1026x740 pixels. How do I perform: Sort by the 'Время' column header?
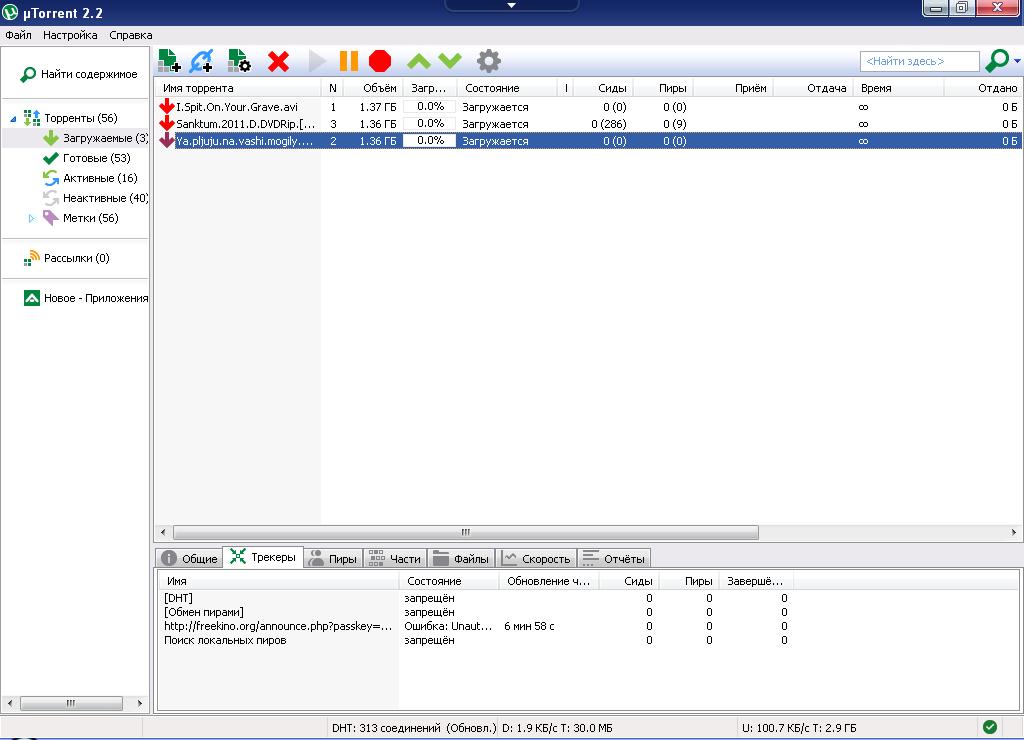pos(899,88)
